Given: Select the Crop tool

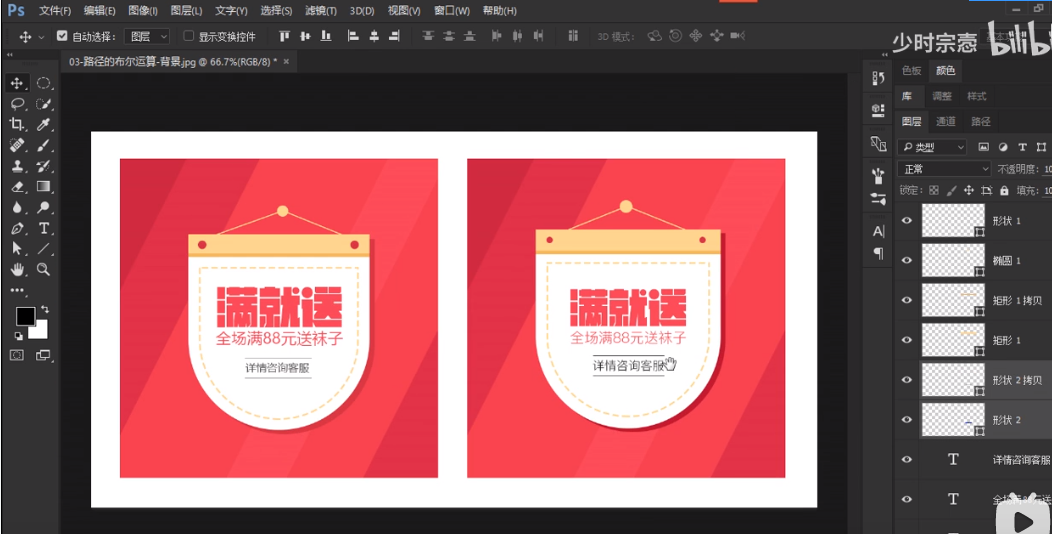Looking at the screenshot, I should tap(17, 124).
